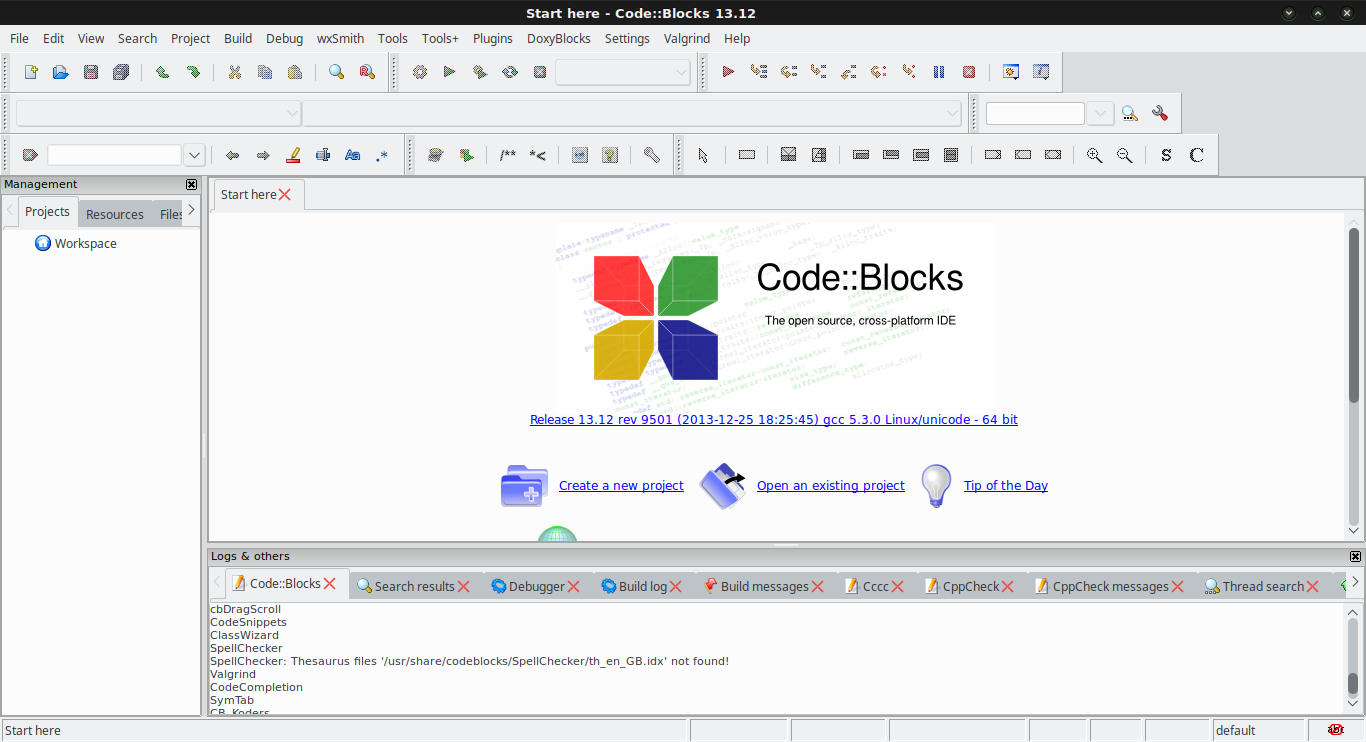Screen dimensions: 1366x742
Task: Open the File menu
Action: pos(19,38)
